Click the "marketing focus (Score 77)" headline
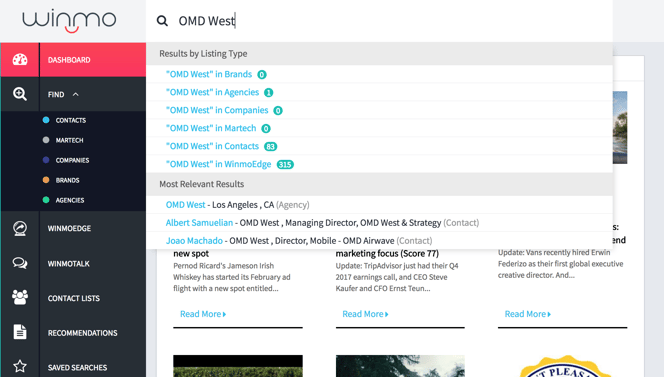 [387, 253]
